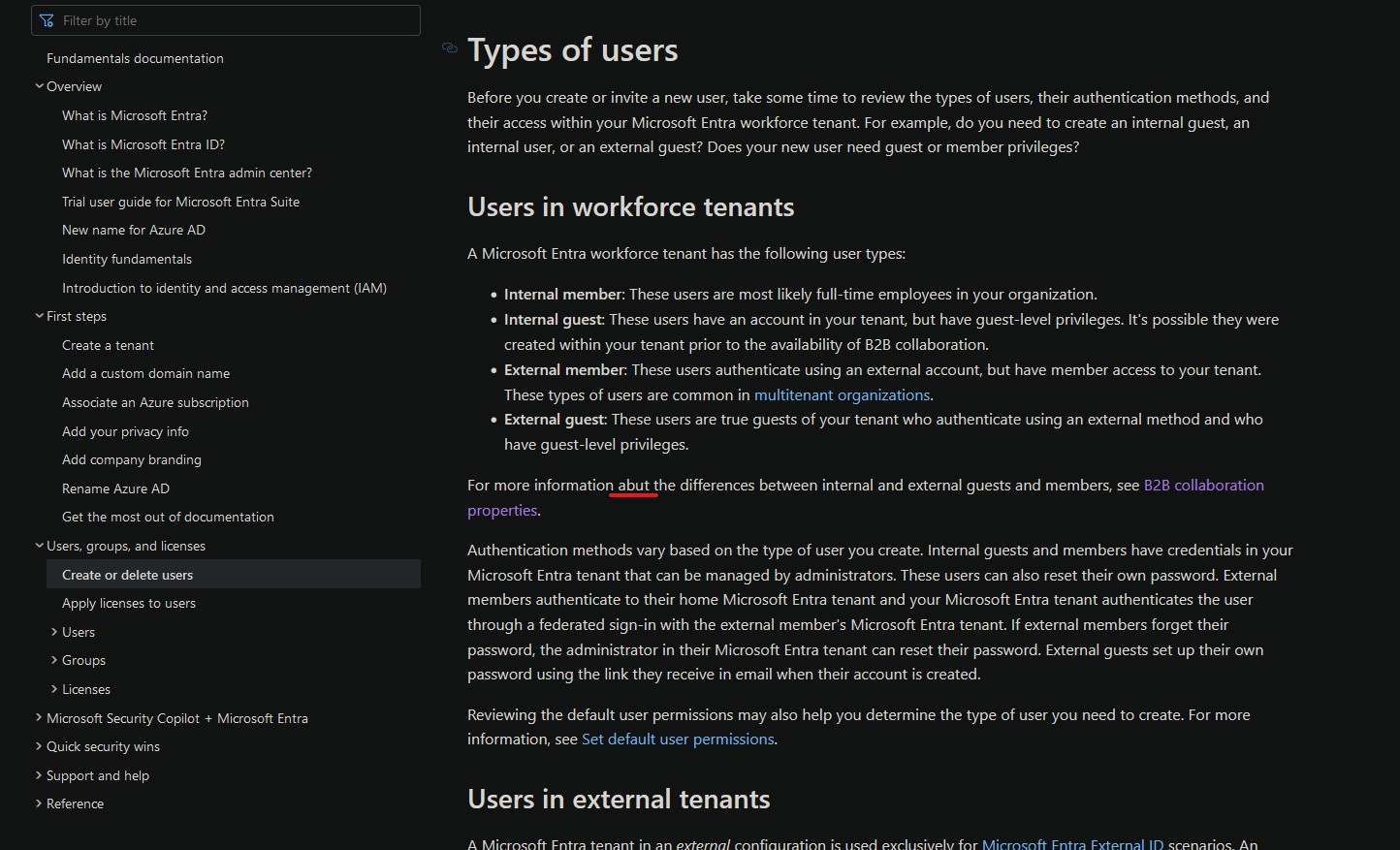Click the Users in workforce tenants heading

point(630,207)
